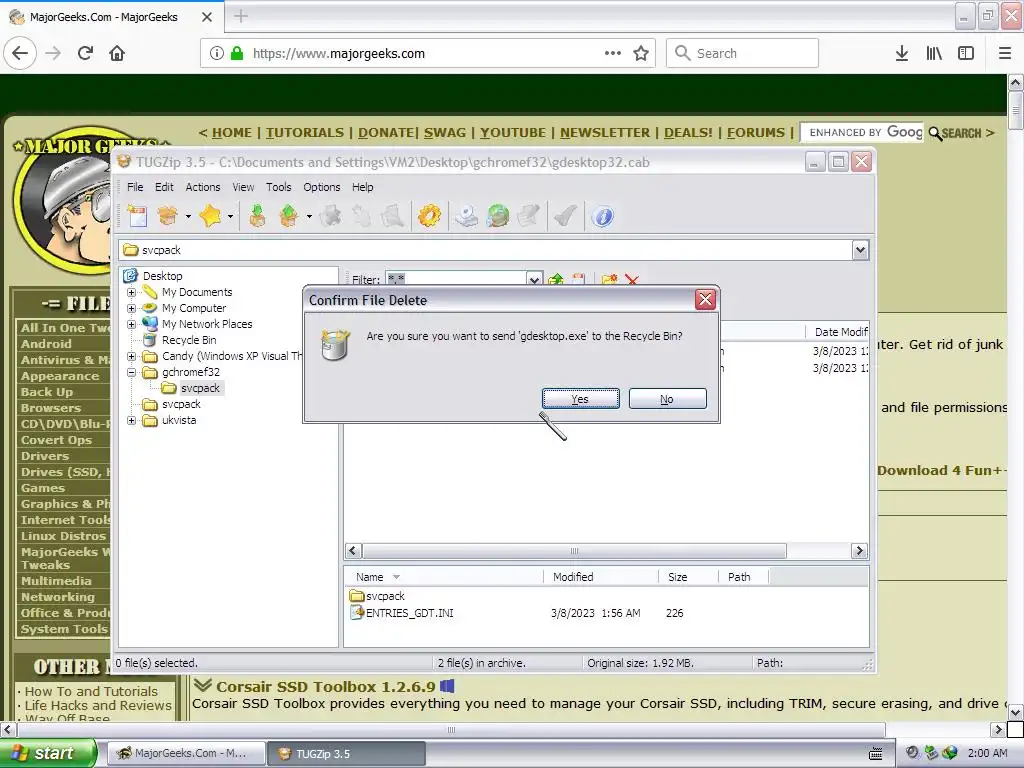Image resolution: width=1024 pixels, height=768 pixels.
Task: Click the file panel horizontal scrollbar thumb
Action: pos(574,551)
